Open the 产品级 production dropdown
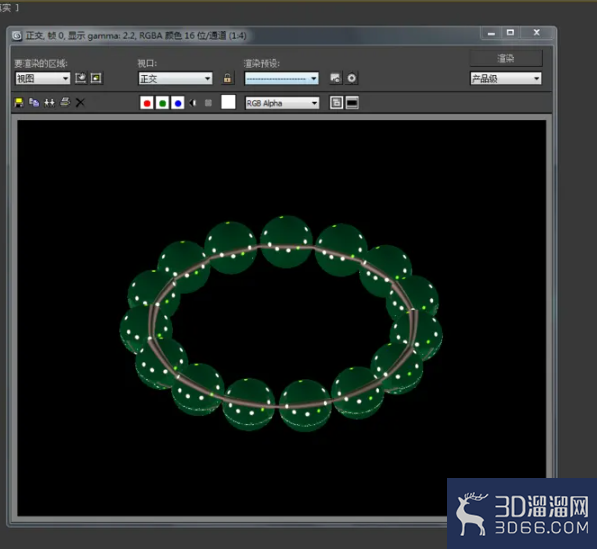The height and width of the screenshot is (549, 597). (x=506, y=78)
